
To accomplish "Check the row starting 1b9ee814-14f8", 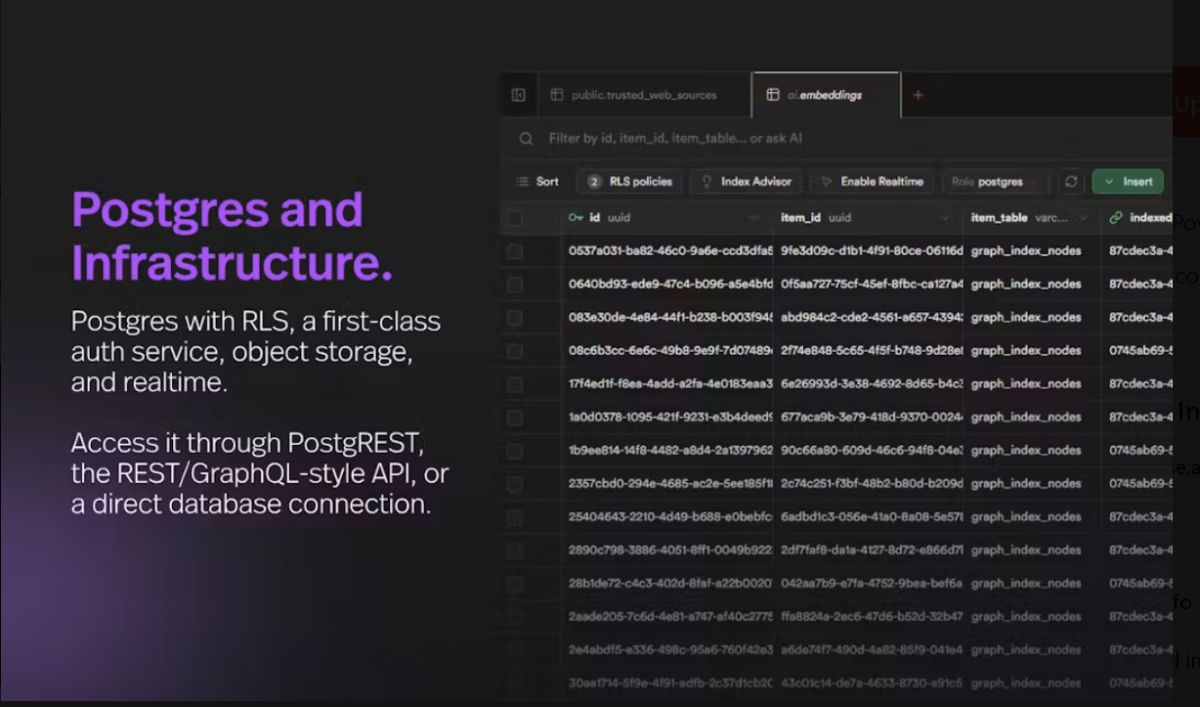I will [x=515, y=450].
